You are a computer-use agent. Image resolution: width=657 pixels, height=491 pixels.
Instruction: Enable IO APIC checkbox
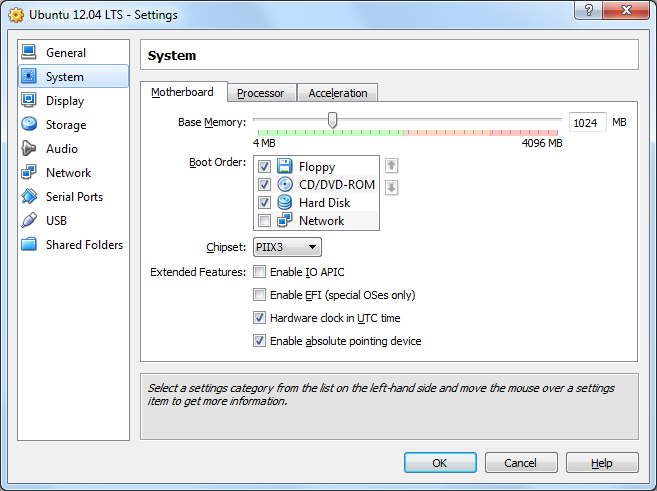(x=259, y=272)
